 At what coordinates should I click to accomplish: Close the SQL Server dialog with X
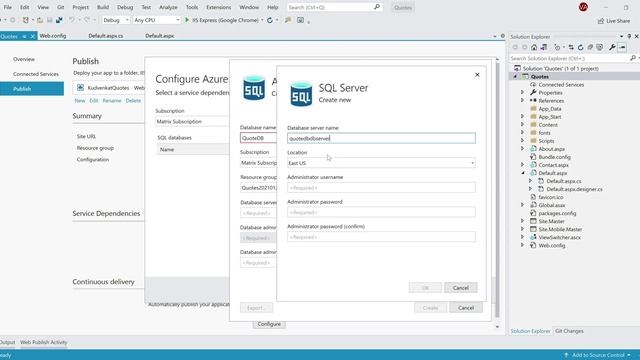point(477,75)
